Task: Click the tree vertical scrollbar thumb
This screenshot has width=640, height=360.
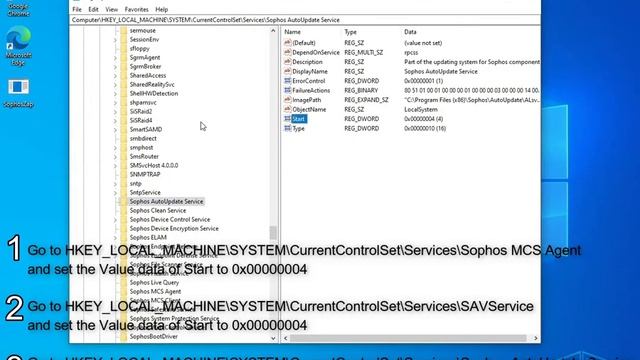Action: 273,233
